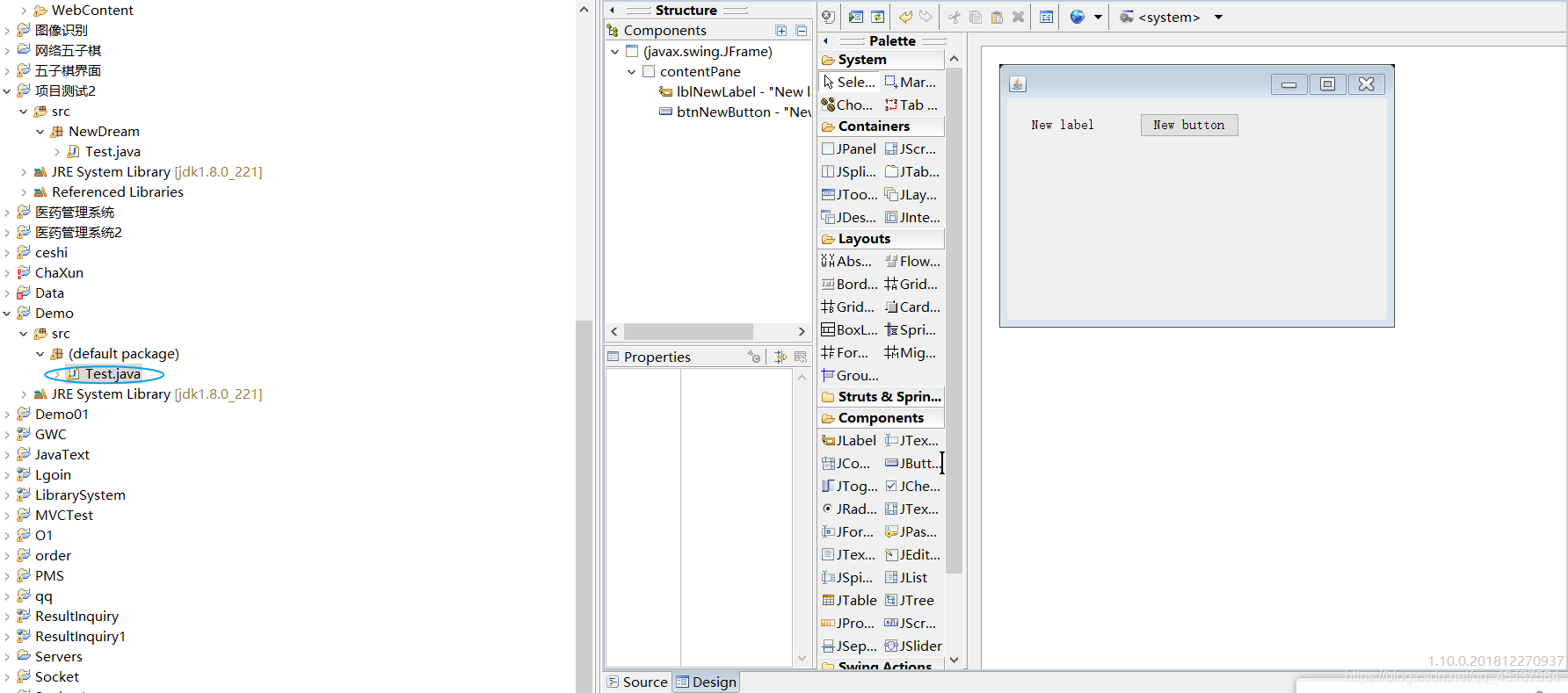Select JButton component in Palette

tap(911, 463)
